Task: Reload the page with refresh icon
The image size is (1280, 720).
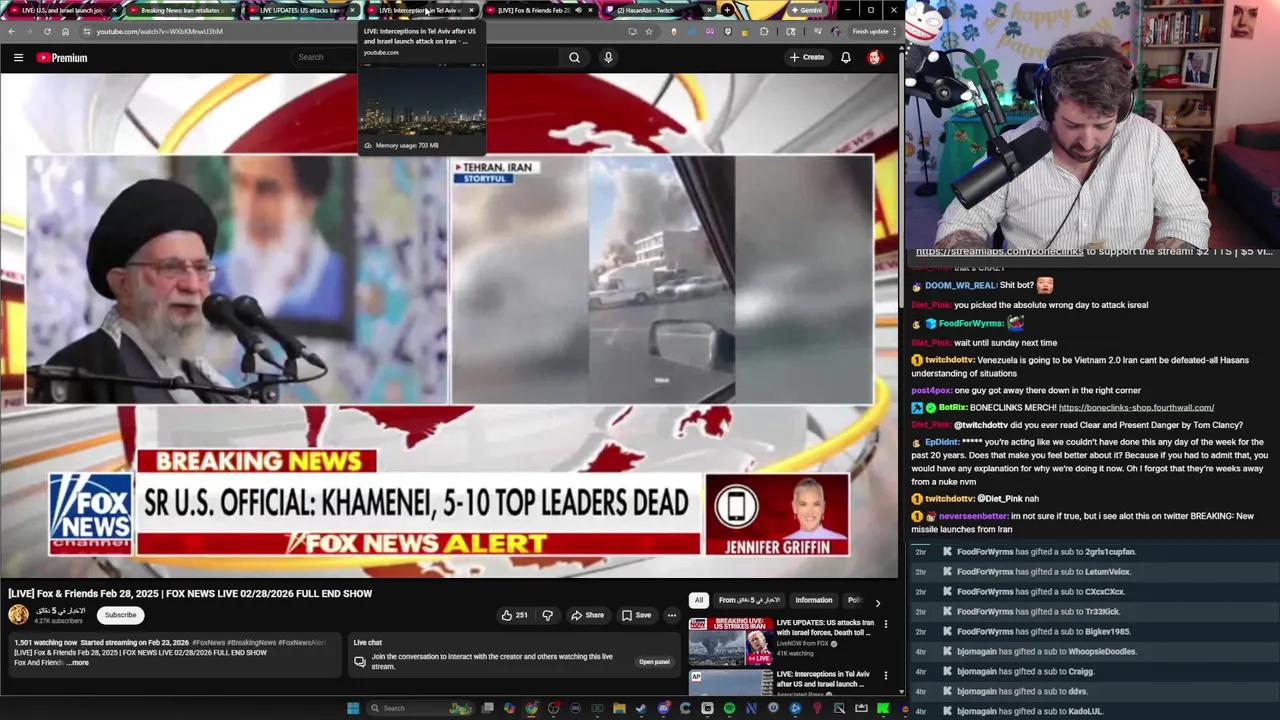Action: click(x=47, y=31)
